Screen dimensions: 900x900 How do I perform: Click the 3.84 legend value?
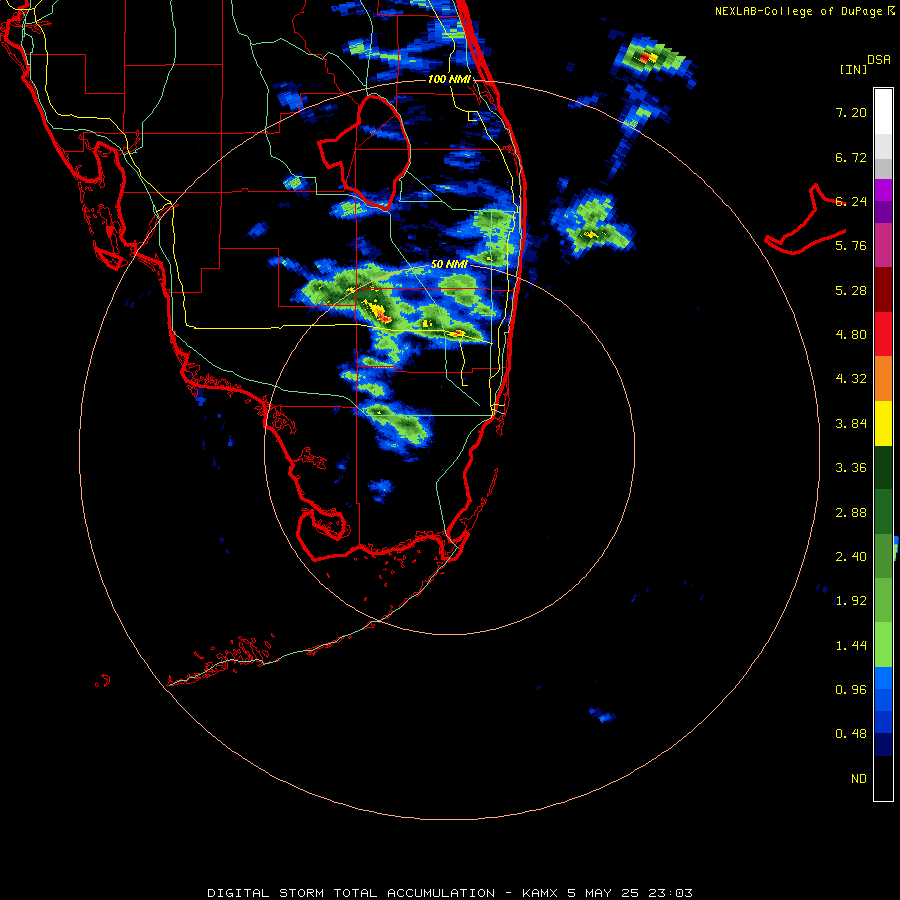[851, 424]
